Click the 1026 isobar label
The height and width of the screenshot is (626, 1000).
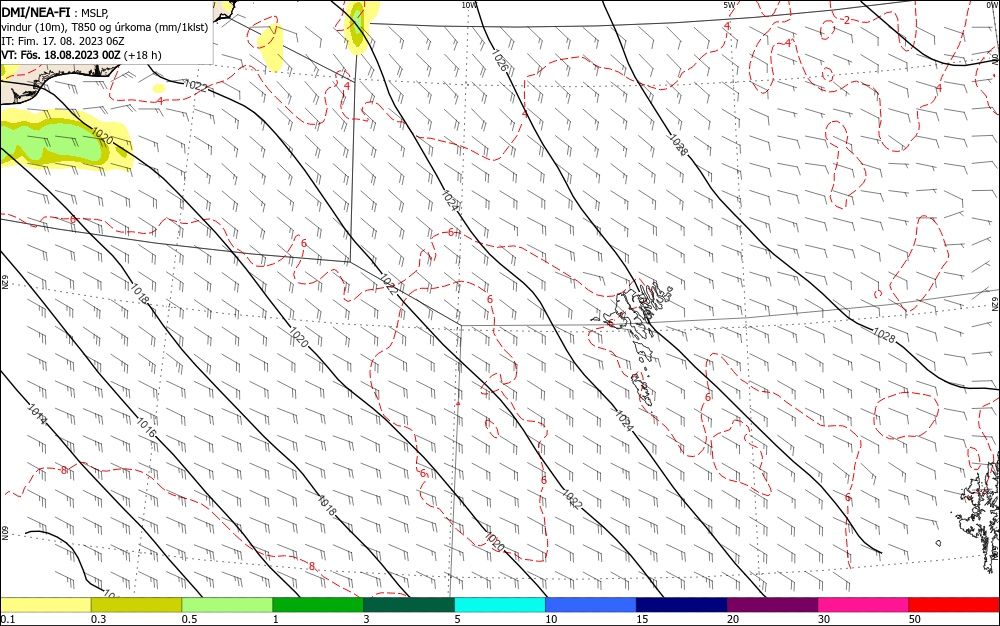(x=500, y=61)
